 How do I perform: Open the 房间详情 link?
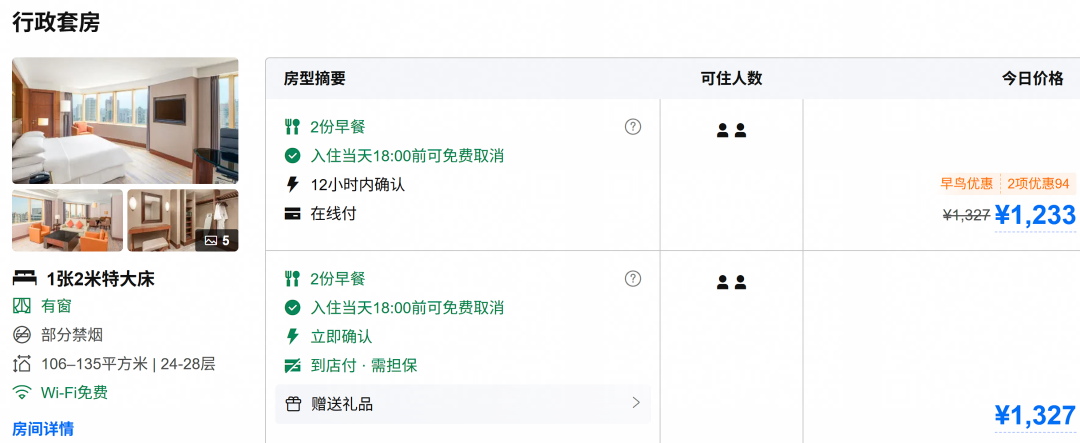pos(43,429)
